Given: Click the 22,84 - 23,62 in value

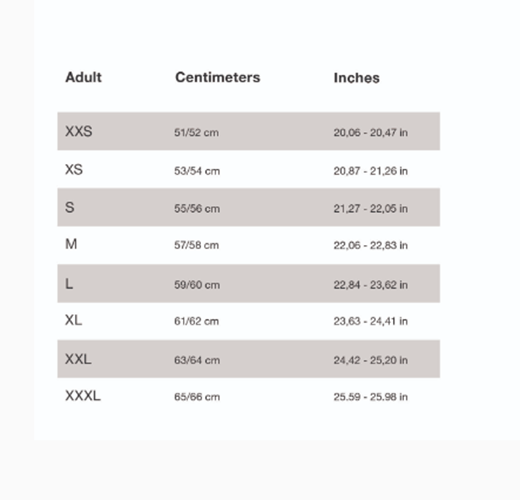Looking at the screenshot, I should (x=371, y=285).
